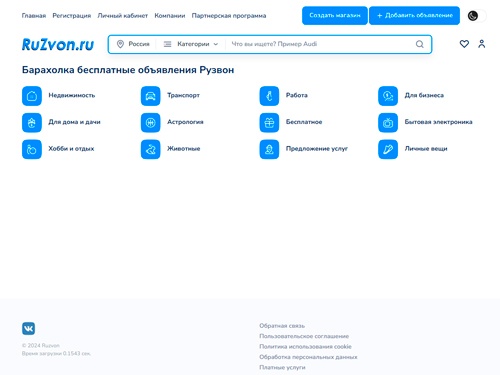The width and height of the screenshot is (500, 375).
Task: Open the Личные вещи text link
Action: point(426,149)
